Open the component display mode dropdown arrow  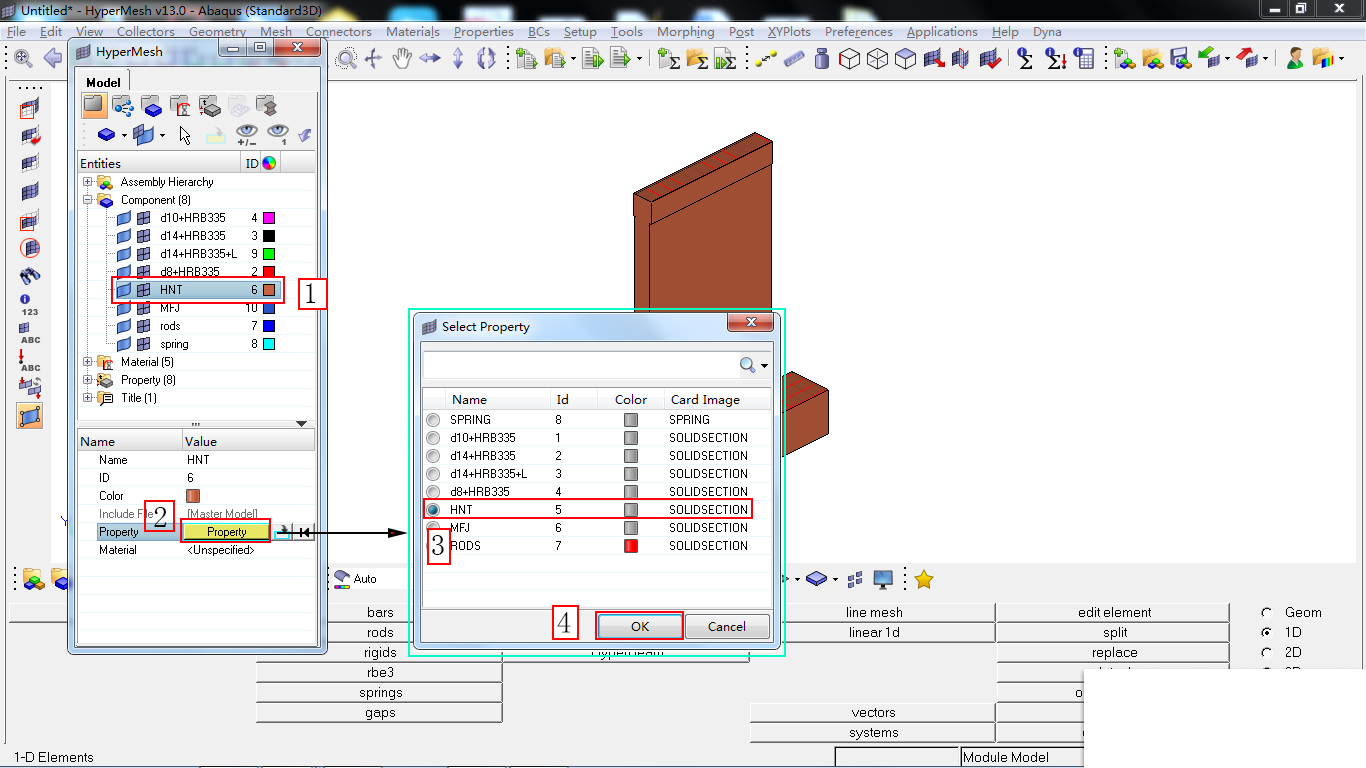(x=124, y=135)
